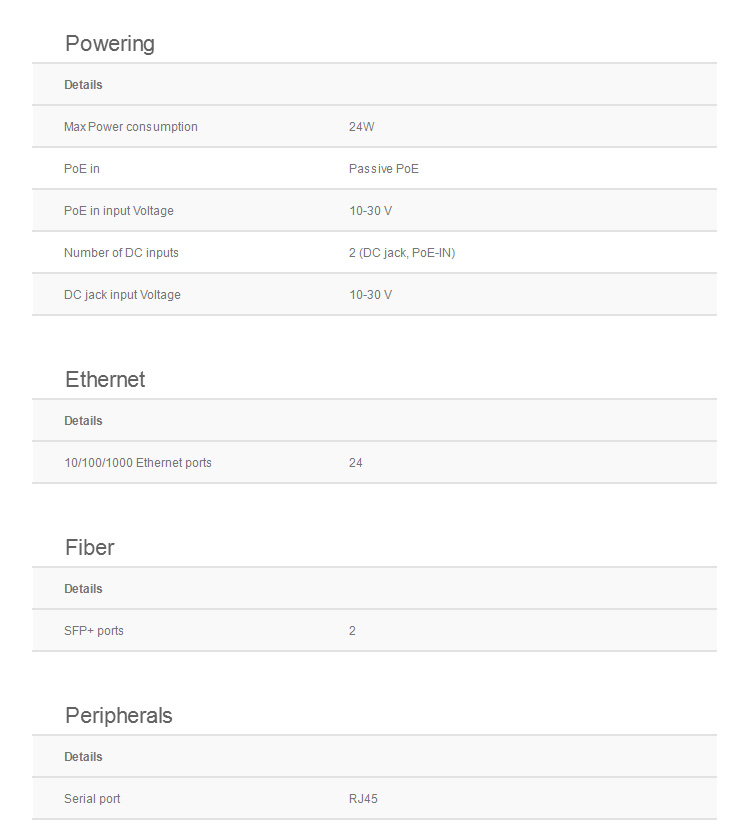Click the Powering section heading
Viewport: 750px width, 840px height.
(110, 44)
